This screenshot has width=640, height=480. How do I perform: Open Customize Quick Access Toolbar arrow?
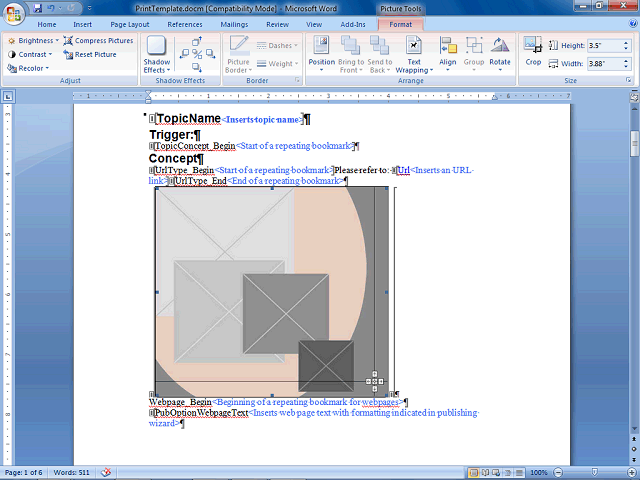[89, 8]
